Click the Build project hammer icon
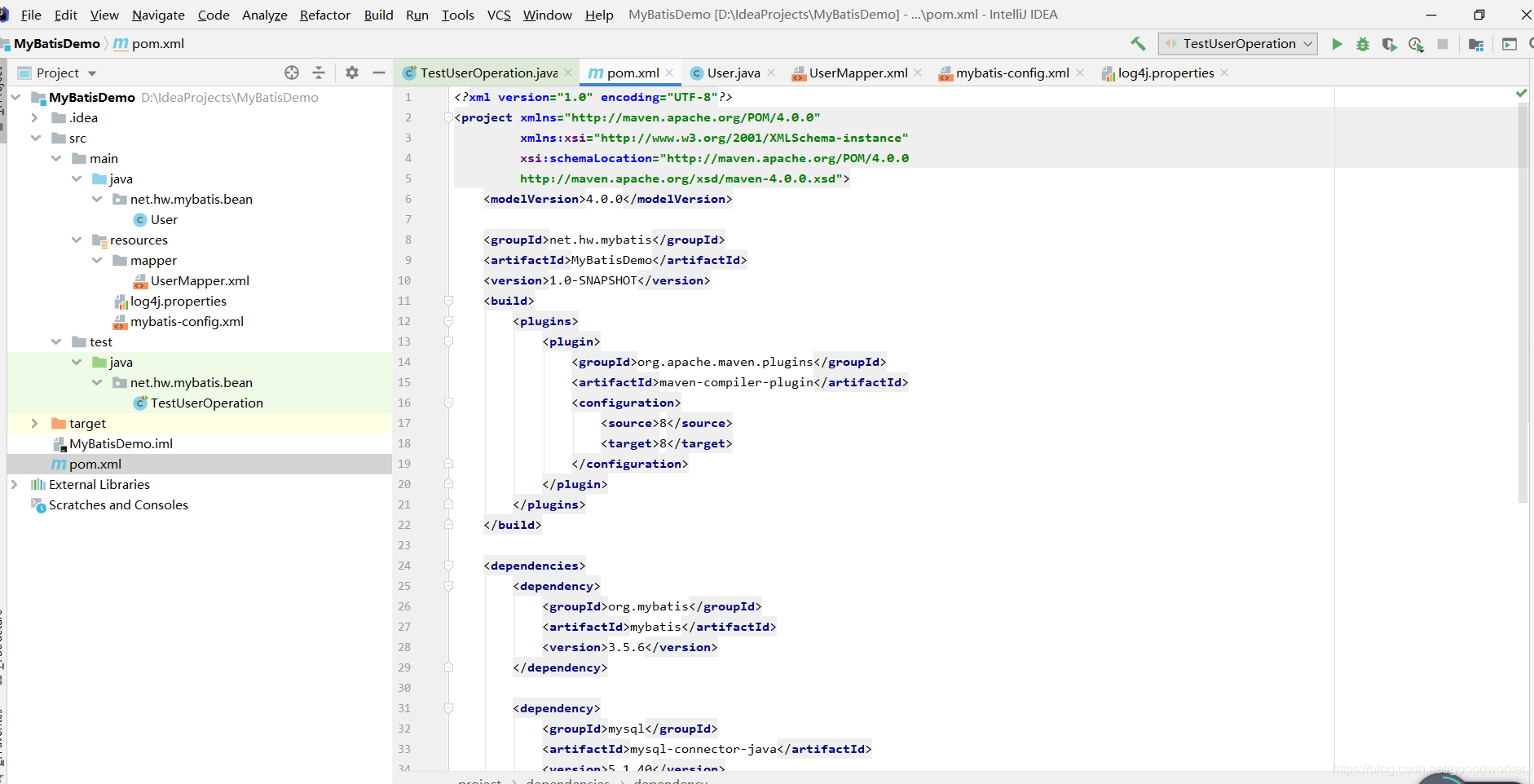Screen dimensions: 1534x784 pos(1138,44)
